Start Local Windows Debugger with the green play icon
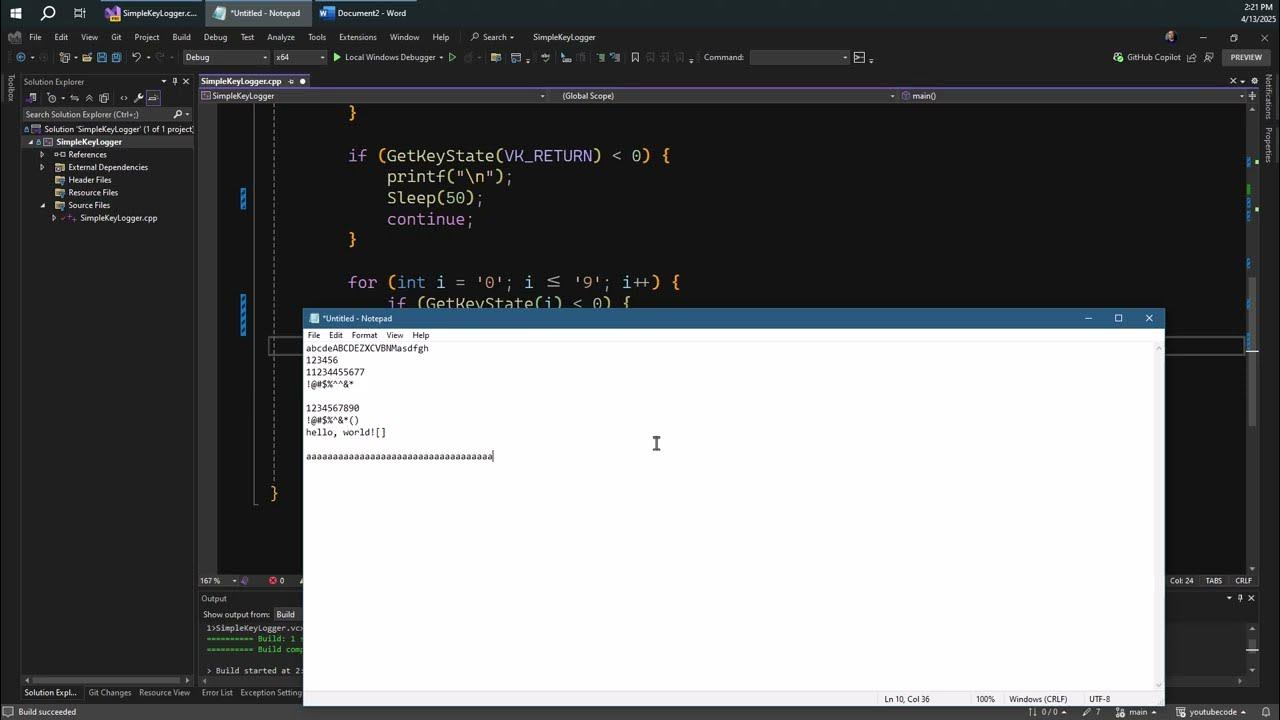 337,57
